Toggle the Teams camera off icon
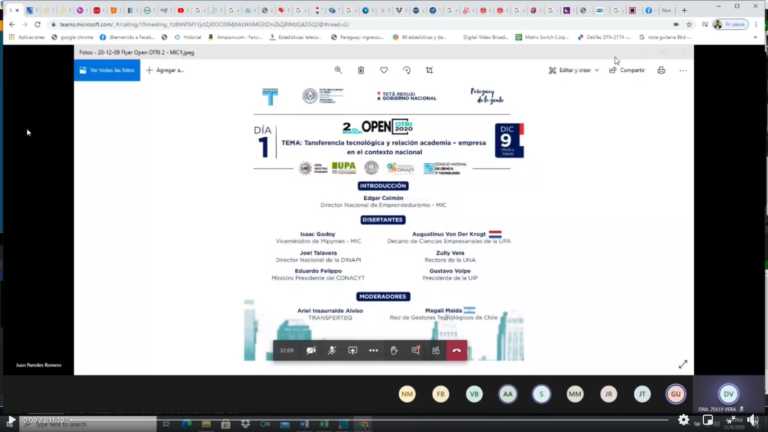This screenshot has height=432, width=768. [311, 351]
